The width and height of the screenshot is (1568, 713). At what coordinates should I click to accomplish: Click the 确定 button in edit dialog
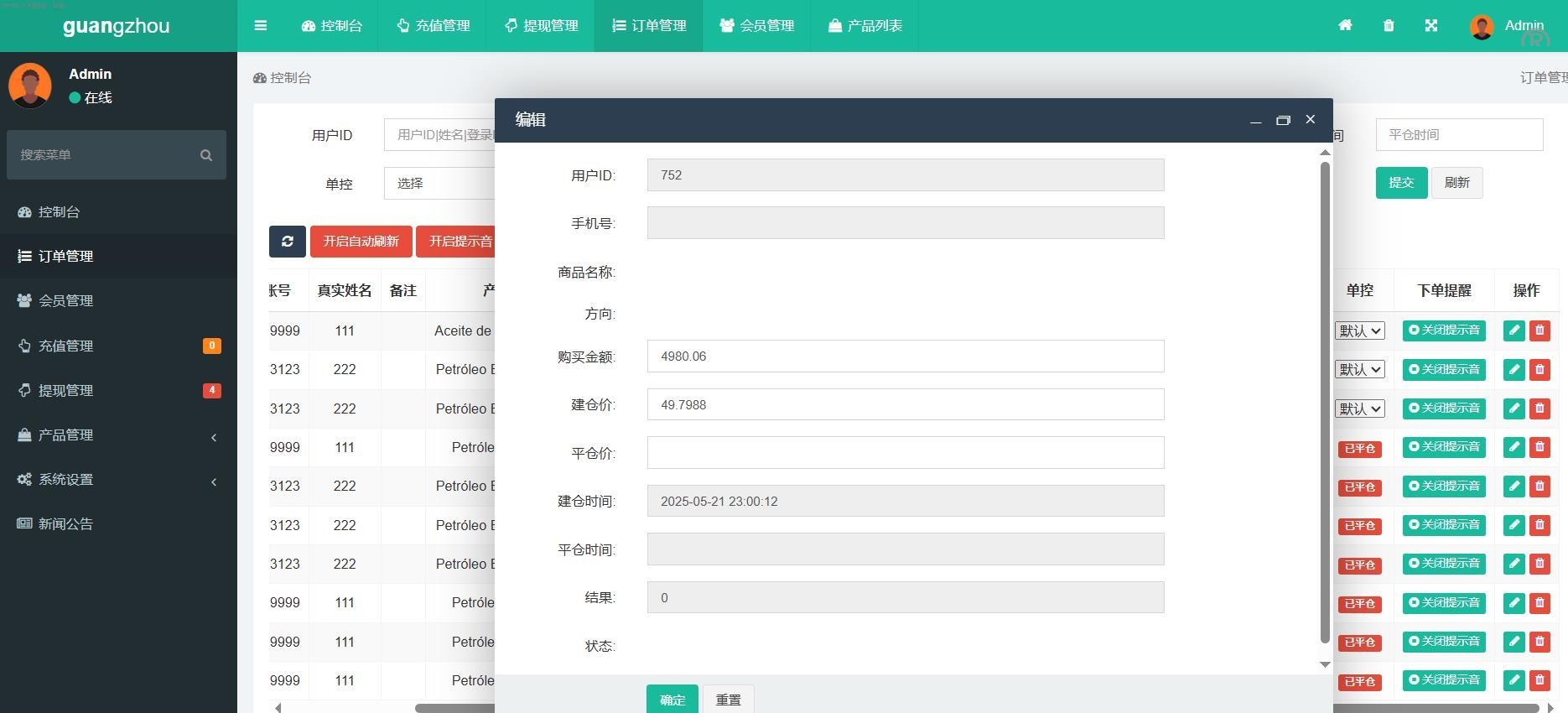coord(672,700)
